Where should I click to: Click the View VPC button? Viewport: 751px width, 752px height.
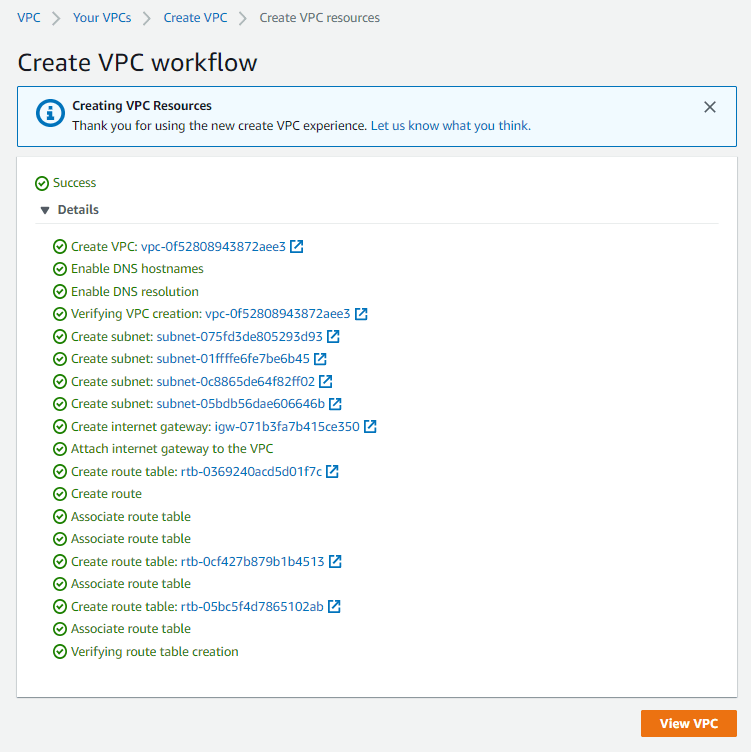pyautogui.click(x=689, y=723)
